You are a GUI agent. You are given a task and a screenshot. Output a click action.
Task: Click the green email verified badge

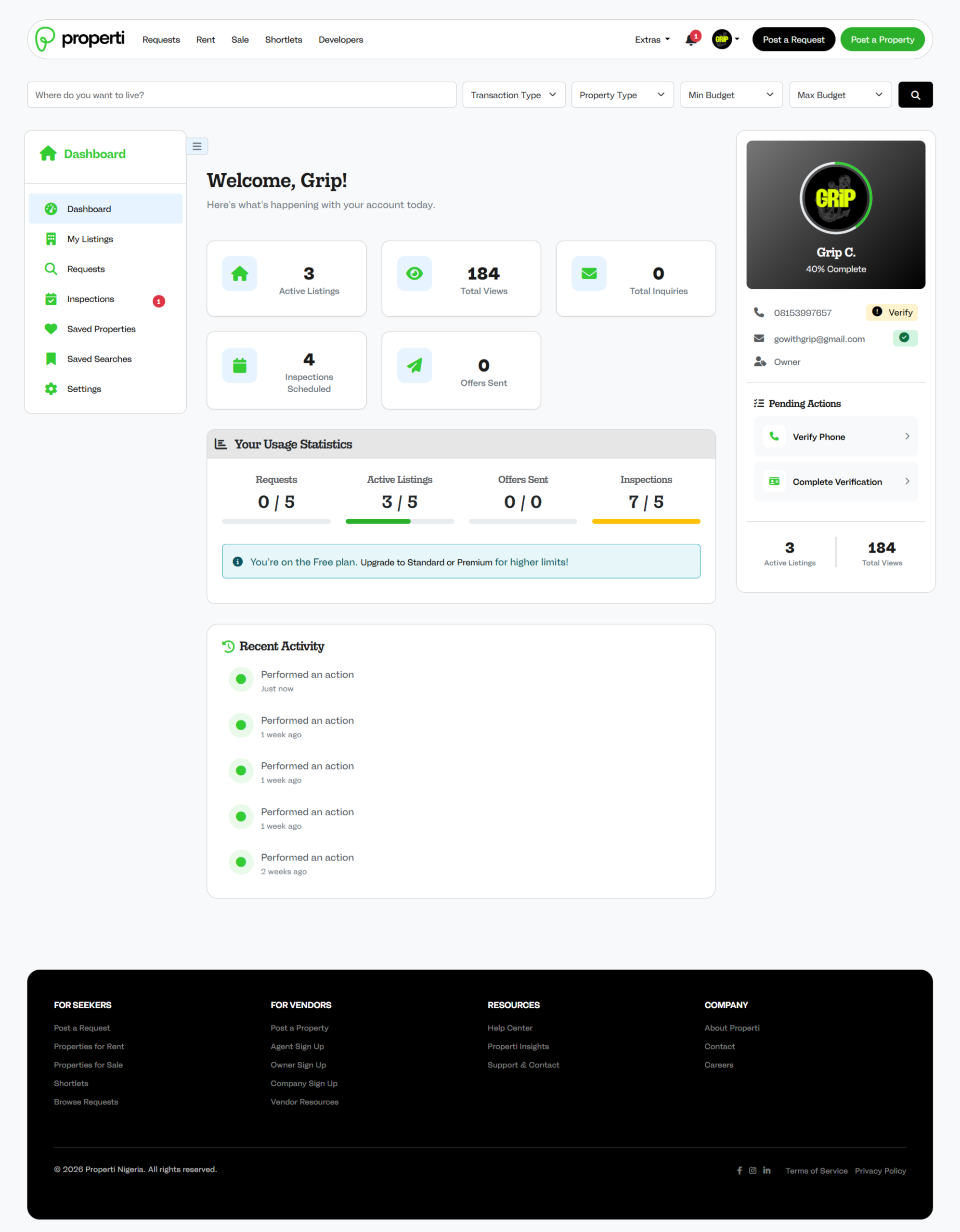[905, 338]
